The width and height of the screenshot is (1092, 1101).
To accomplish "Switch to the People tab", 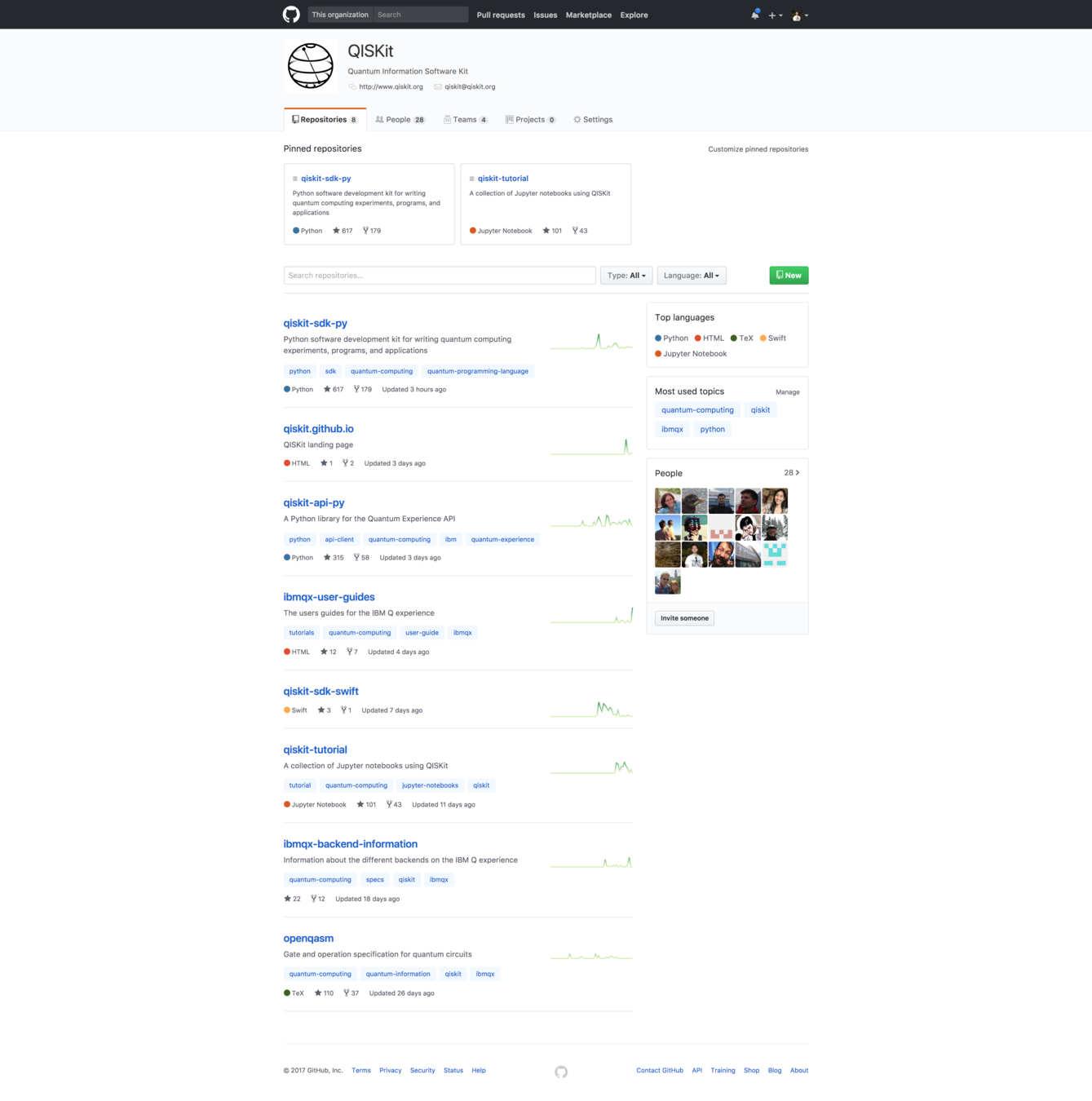I will tap(400, 120).
